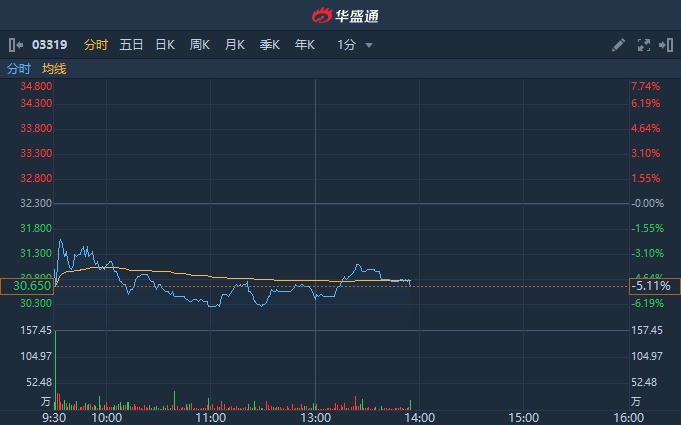
Task: Switch to 分时 intraday tab
Action: (x=96, y=45)
